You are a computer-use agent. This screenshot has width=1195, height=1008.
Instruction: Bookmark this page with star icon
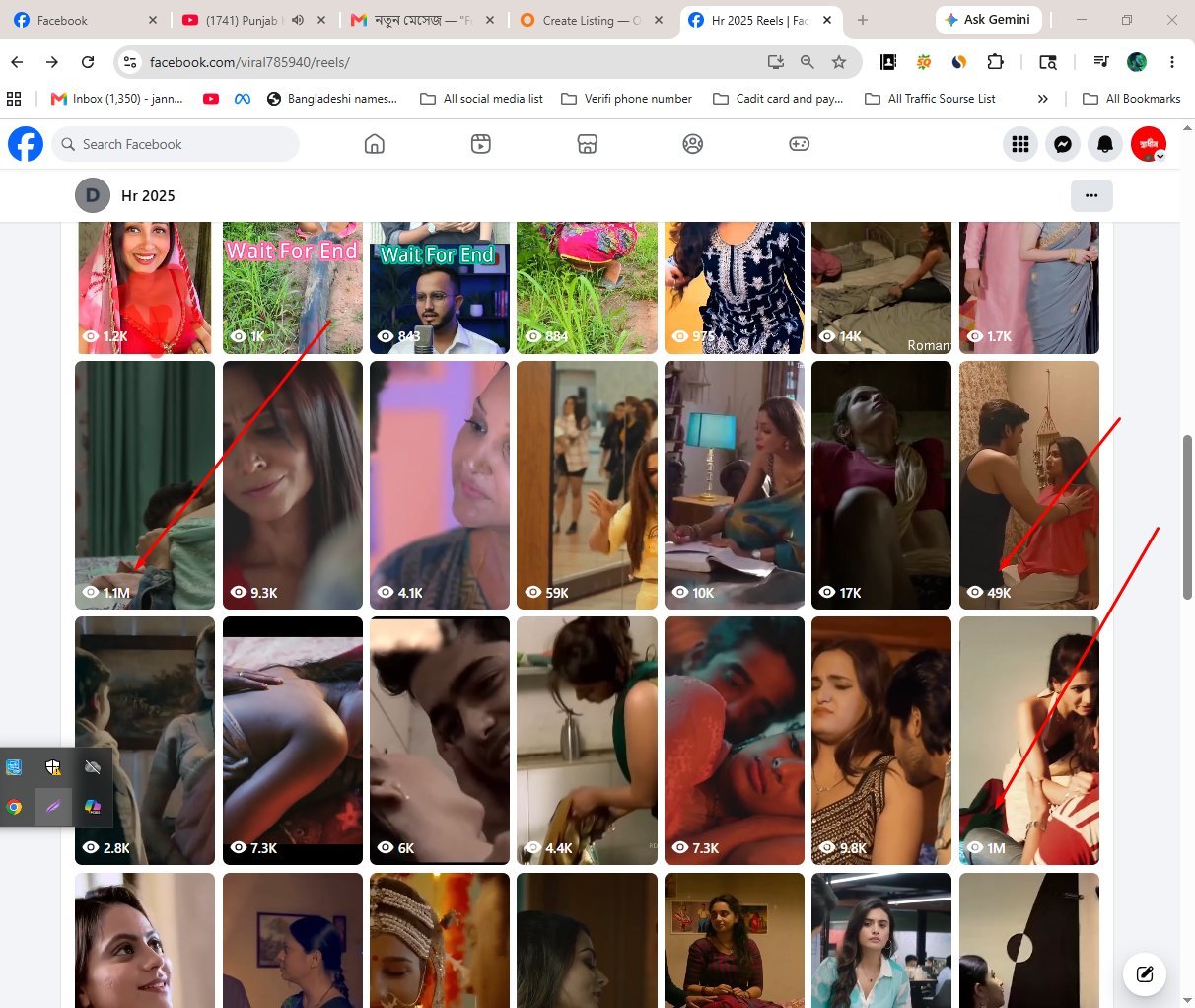coord(839,62)
